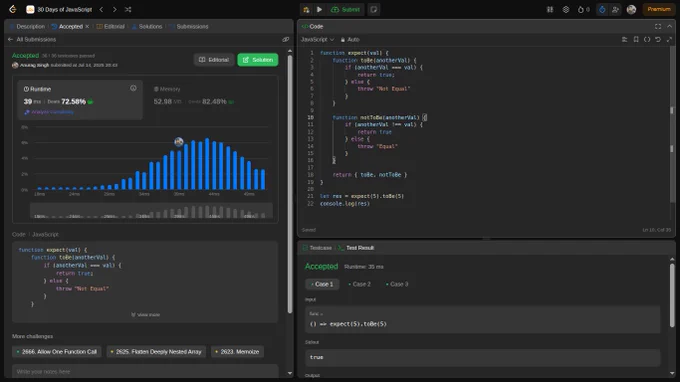This screenshot has width=680, height=382.
Task: Run the code with play icon
Action: (320, 10)
